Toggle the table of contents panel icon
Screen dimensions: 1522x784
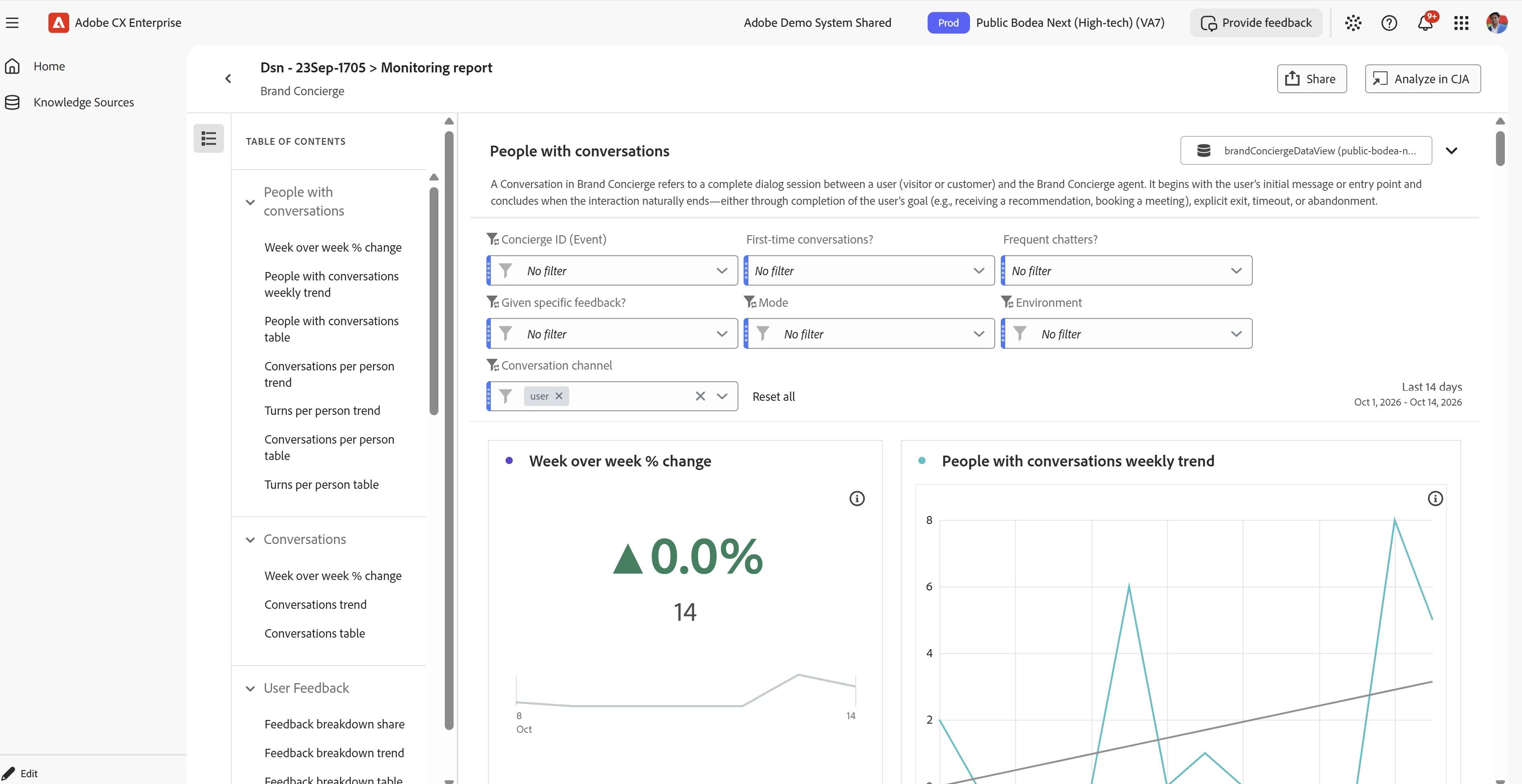coord(208,138)
